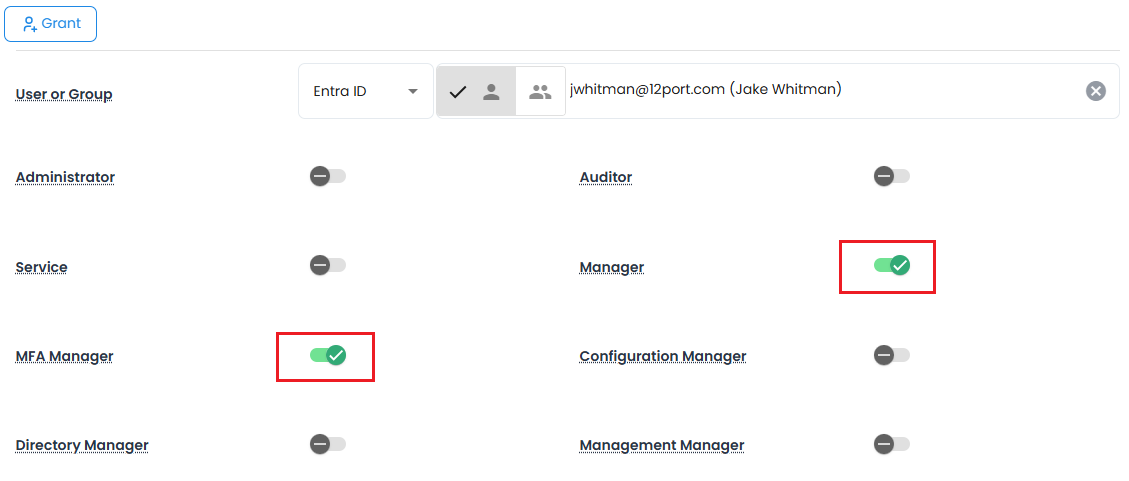This screenshot has height=481, width=1129.
Task: Enable the Administrator role toggle
Action: point(327,177)
